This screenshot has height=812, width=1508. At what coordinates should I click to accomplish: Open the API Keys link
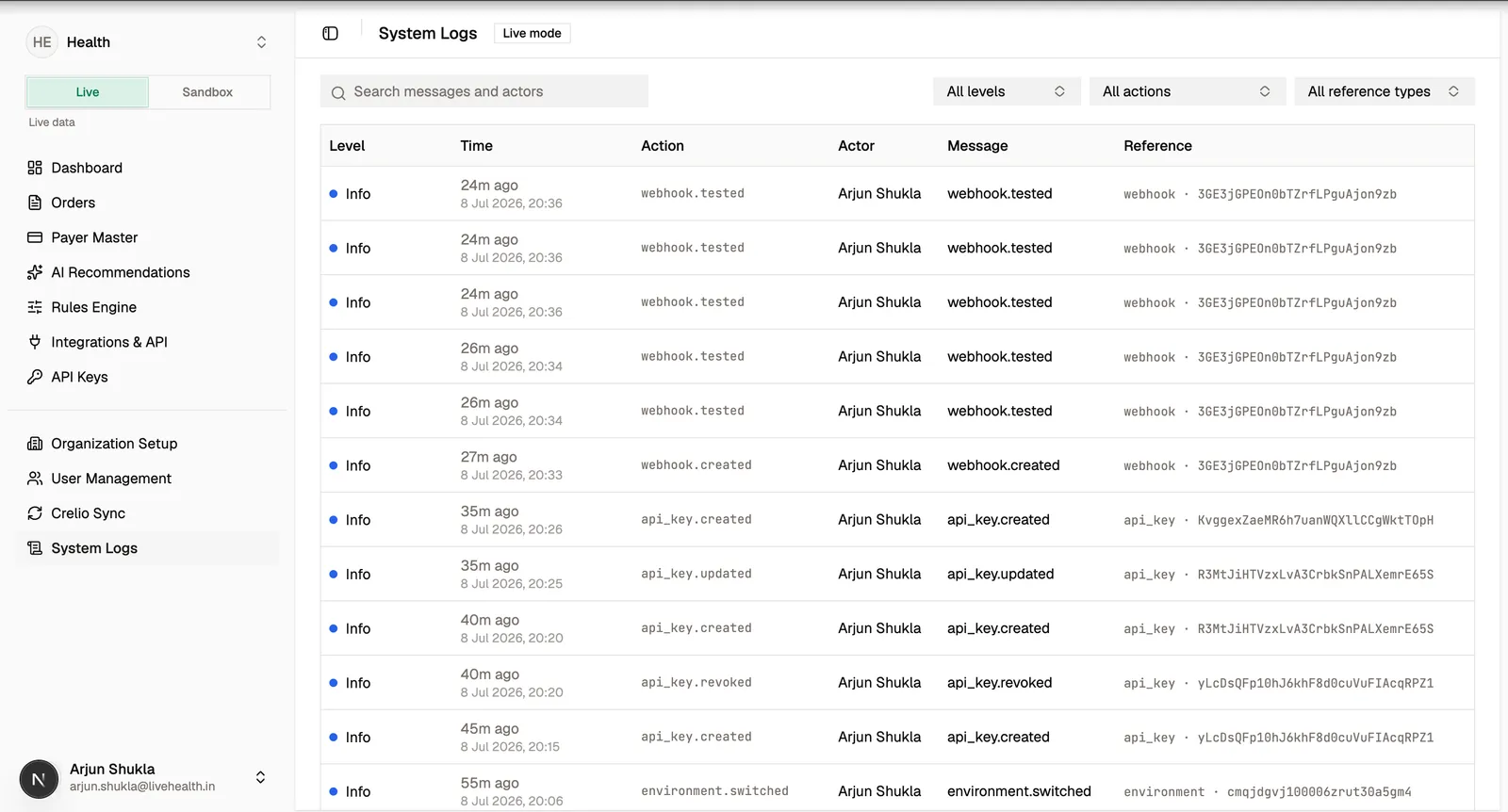[147, 377]
